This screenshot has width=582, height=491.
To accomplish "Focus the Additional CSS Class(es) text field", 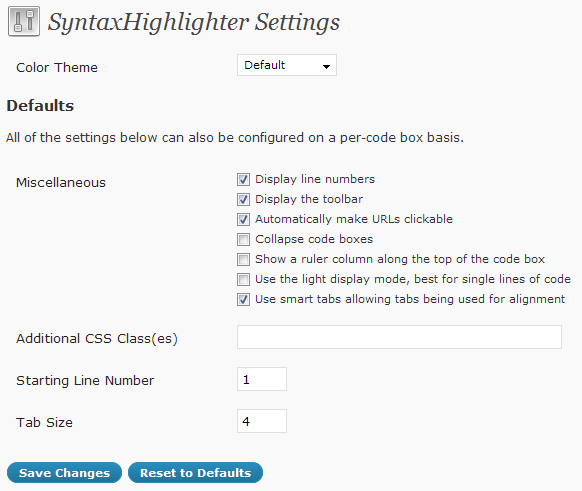I will coord(399,337).
